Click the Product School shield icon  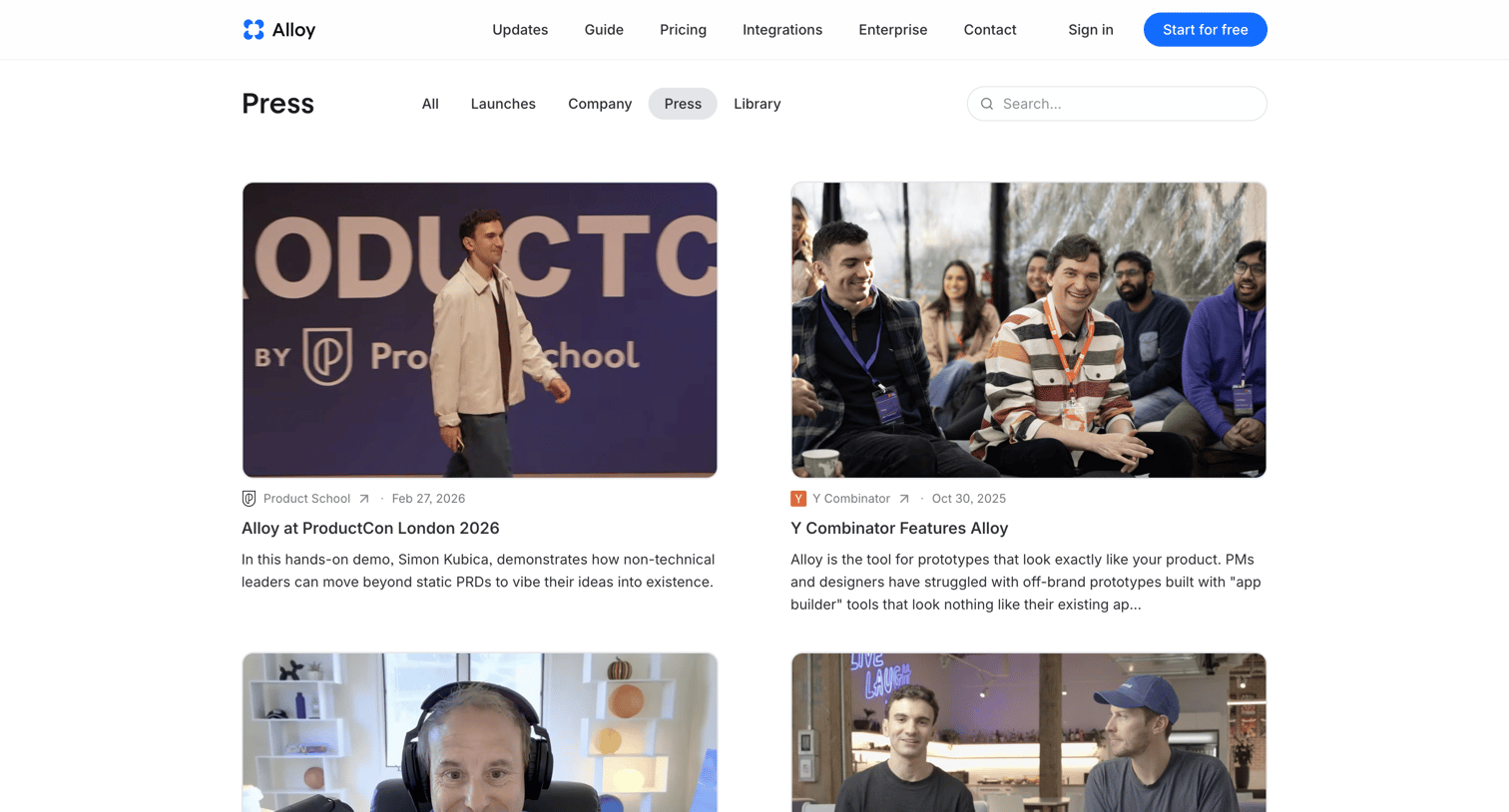pos(250,499)
